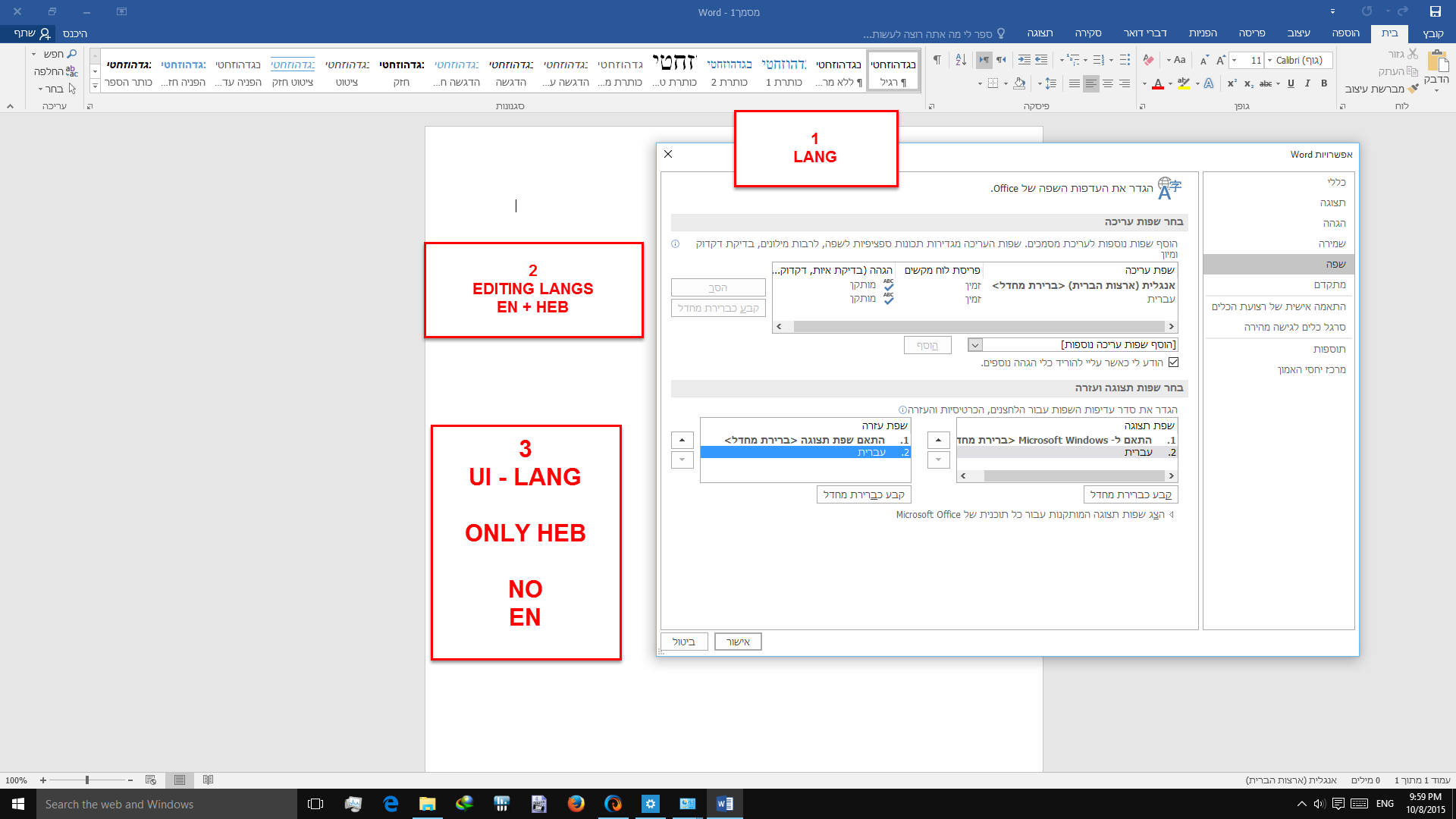Viewport: 1456px width, 819px height.
Task: Toggle the show paragraph marks ¶ button
Action: (x=937, y=60)
